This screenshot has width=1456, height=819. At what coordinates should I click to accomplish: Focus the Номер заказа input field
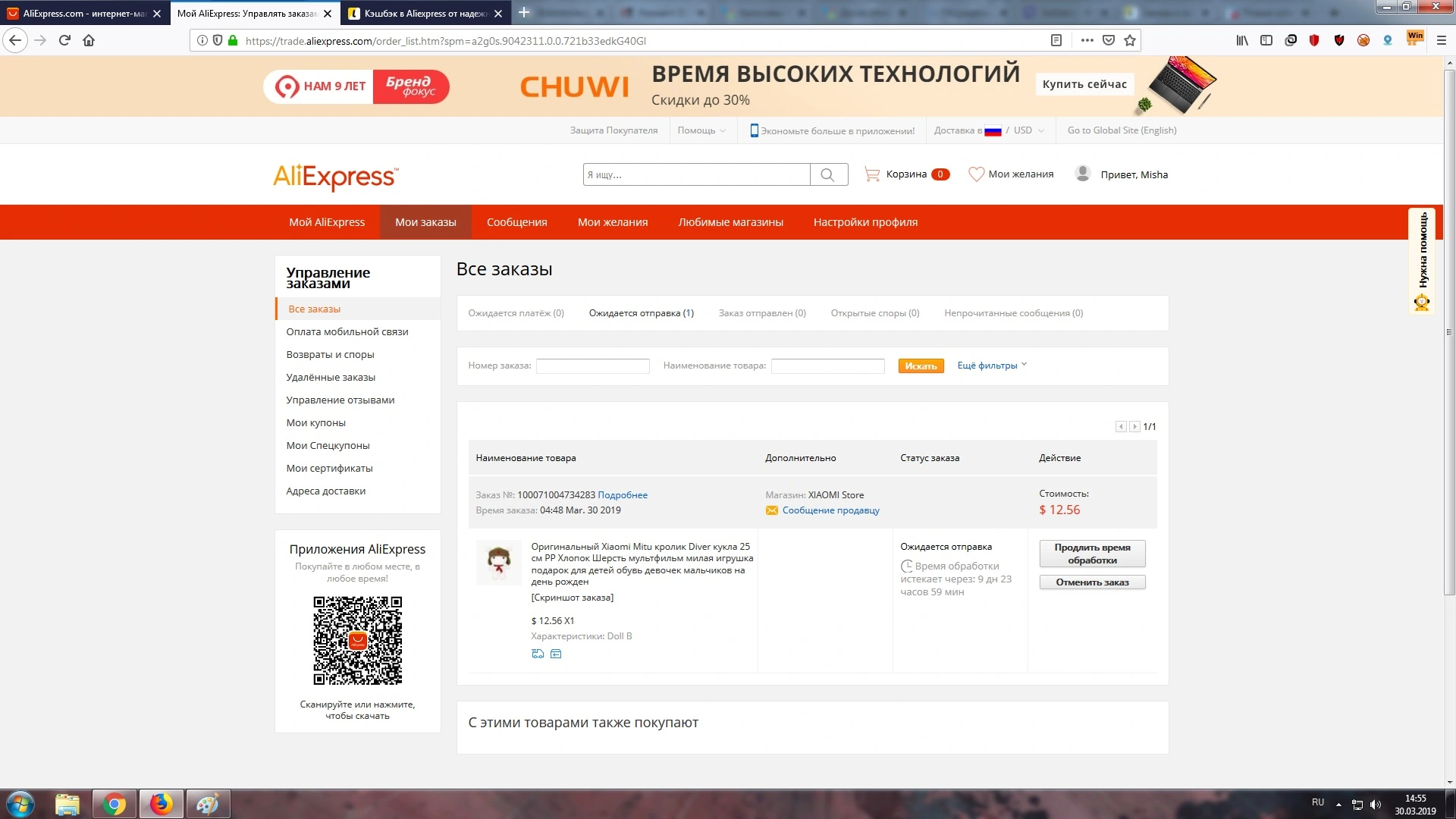pos(592,366)
